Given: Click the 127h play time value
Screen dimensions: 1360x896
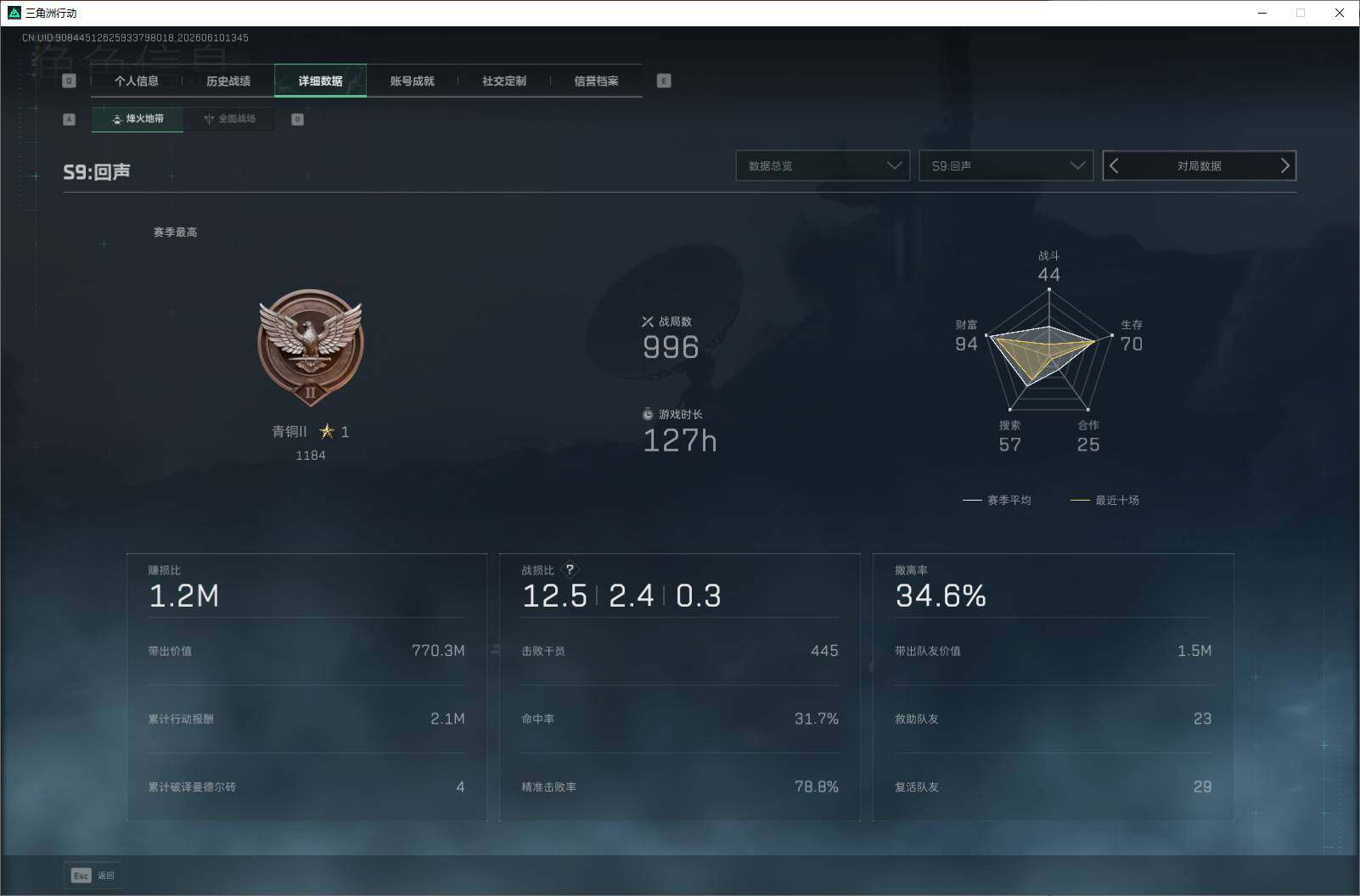Looking at the screenshot, I should [680, 440].
